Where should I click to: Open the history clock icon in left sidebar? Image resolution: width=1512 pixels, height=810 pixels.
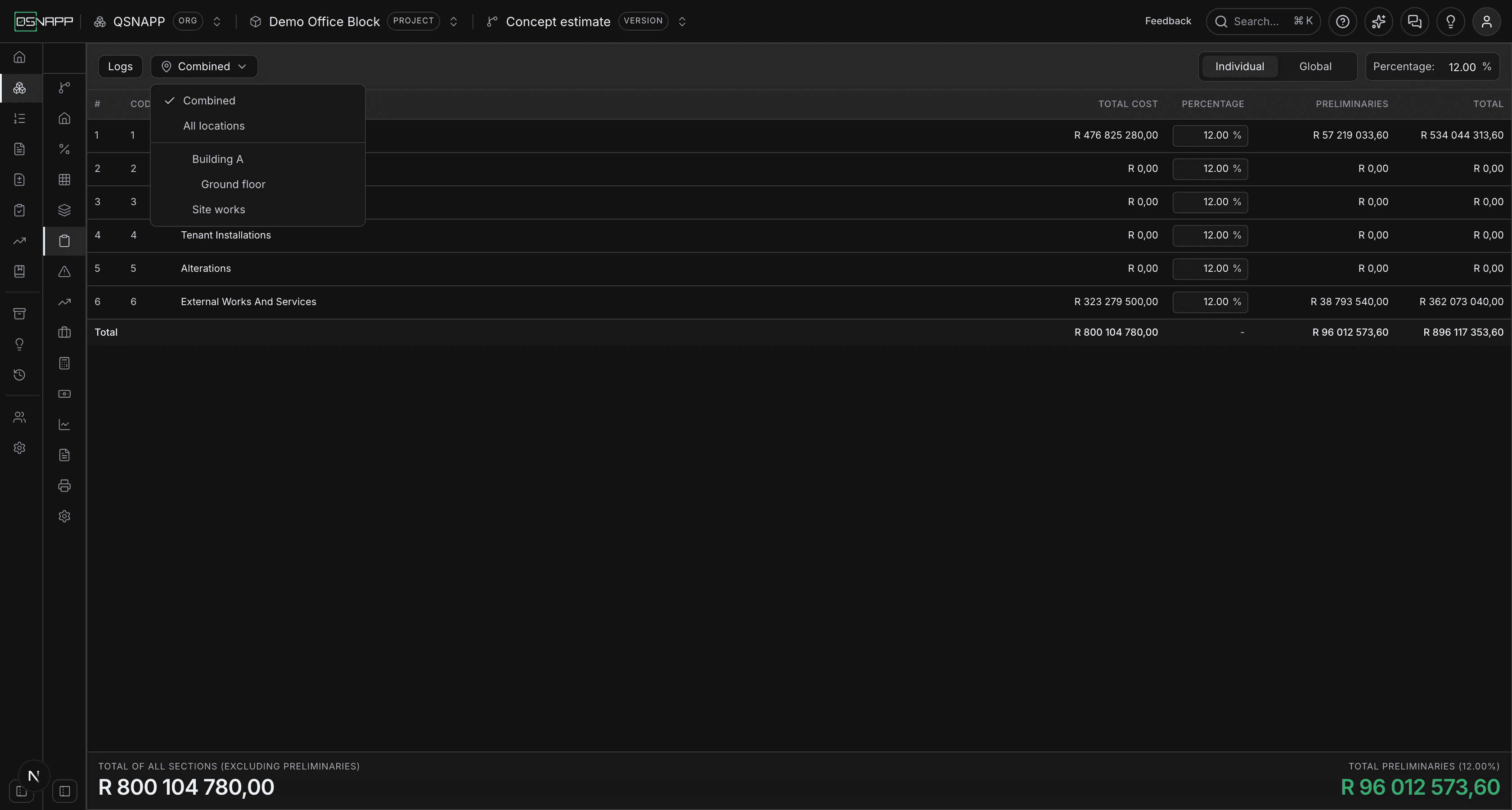(x=19, y=374)
